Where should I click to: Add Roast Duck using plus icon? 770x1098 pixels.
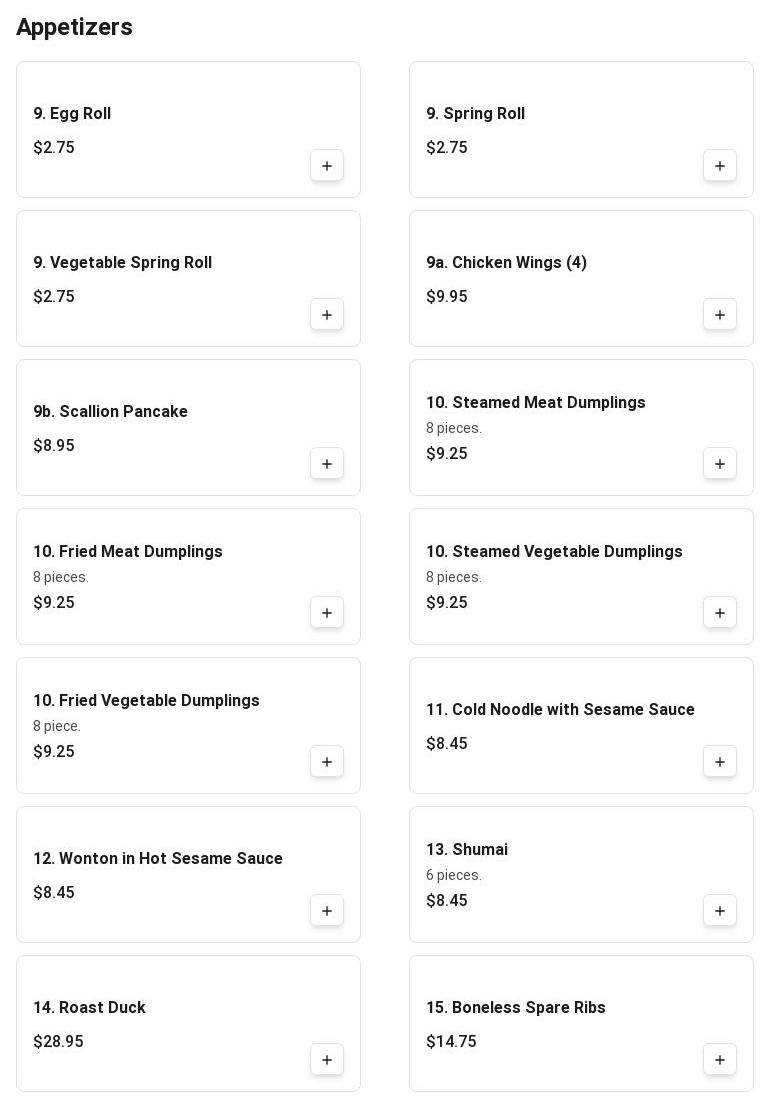point(327,1060)
